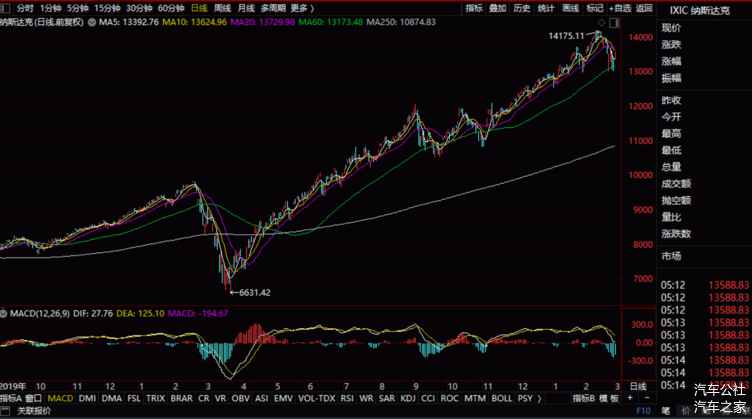Click the 14175.11 high price label

[566, 36]
